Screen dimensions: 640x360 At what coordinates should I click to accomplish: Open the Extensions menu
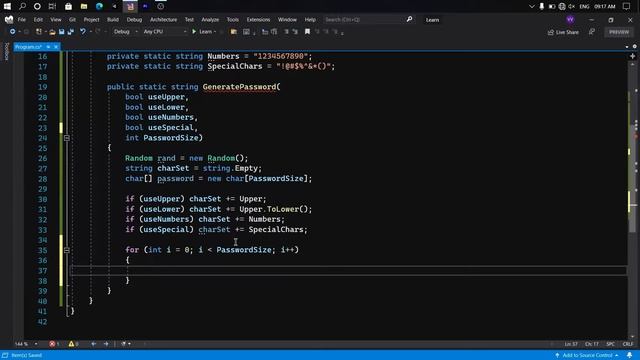(258, 20)
